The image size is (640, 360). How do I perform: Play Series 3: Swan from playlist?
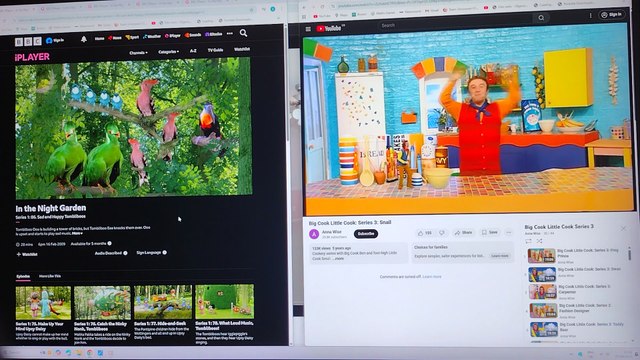576,274
